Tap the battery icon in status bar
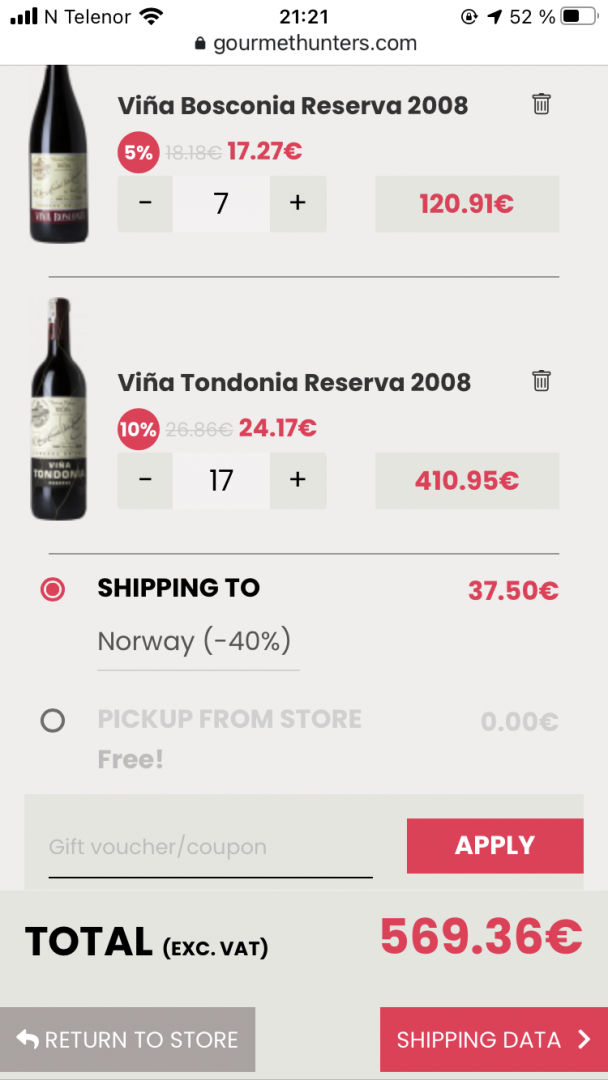 (x=578, y=16)
